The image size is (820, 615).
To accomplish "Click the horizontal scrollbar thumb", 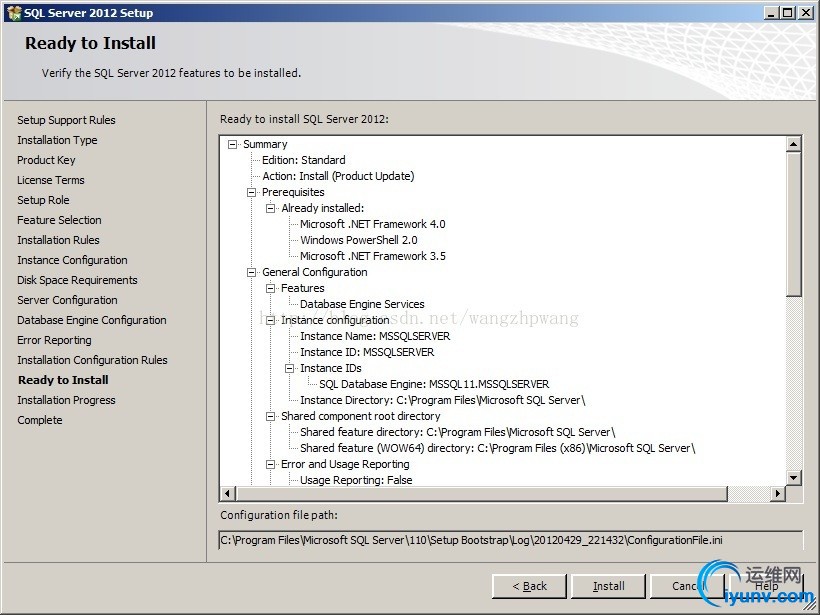I will pos(481,493).
